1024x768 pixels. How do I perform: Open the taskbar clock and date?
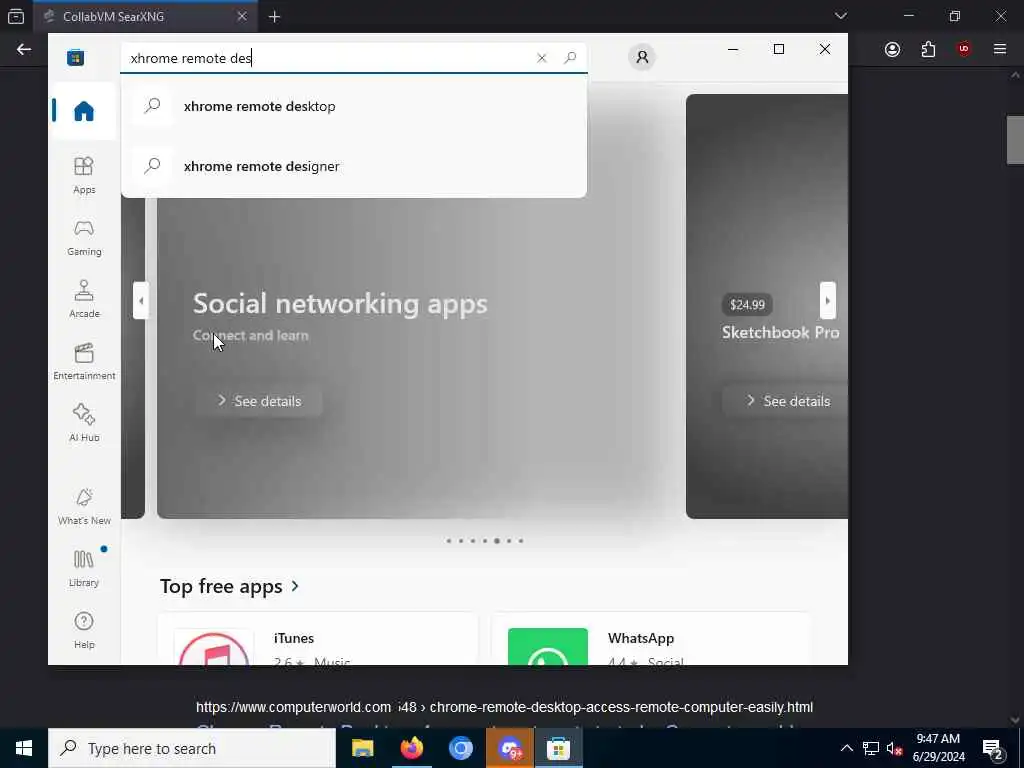[938, 748]
